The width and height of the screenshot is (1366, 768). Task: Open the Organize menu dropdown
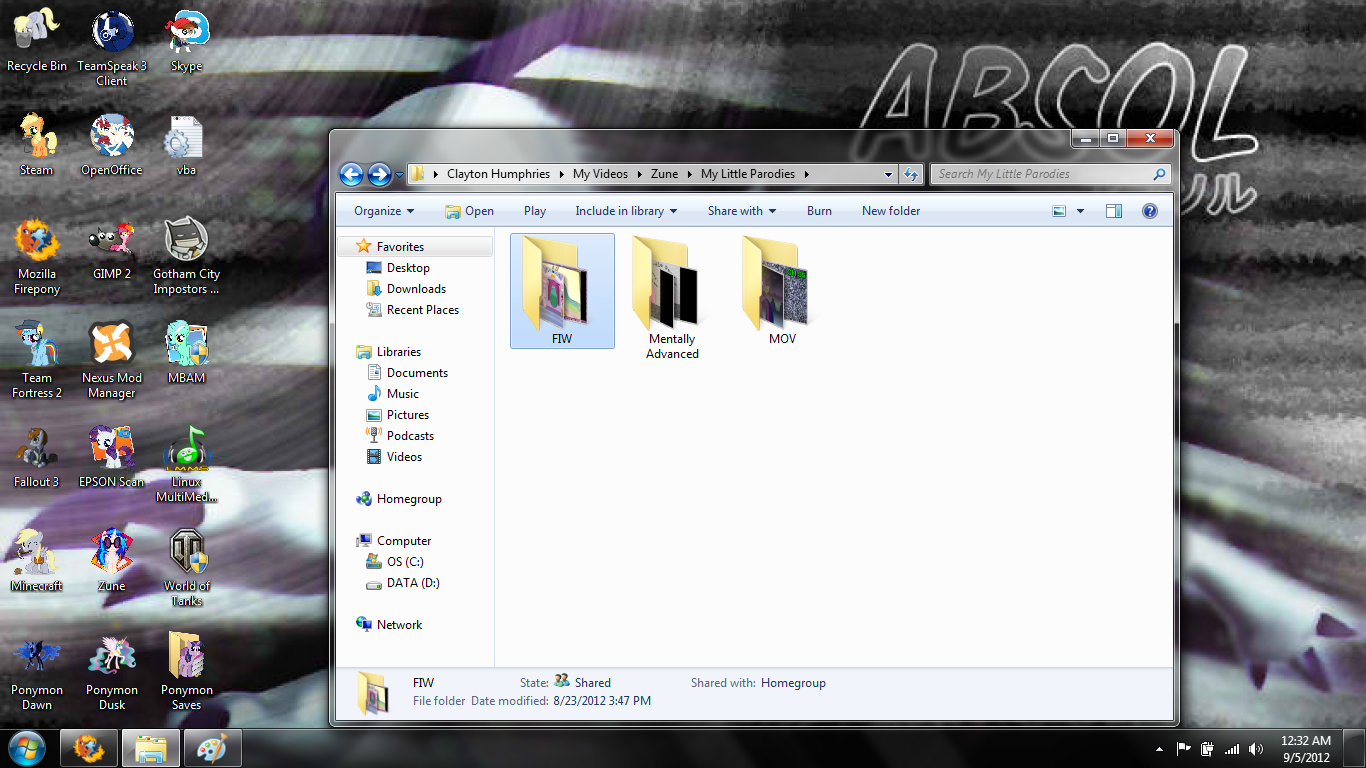click(x=384, y=211)
